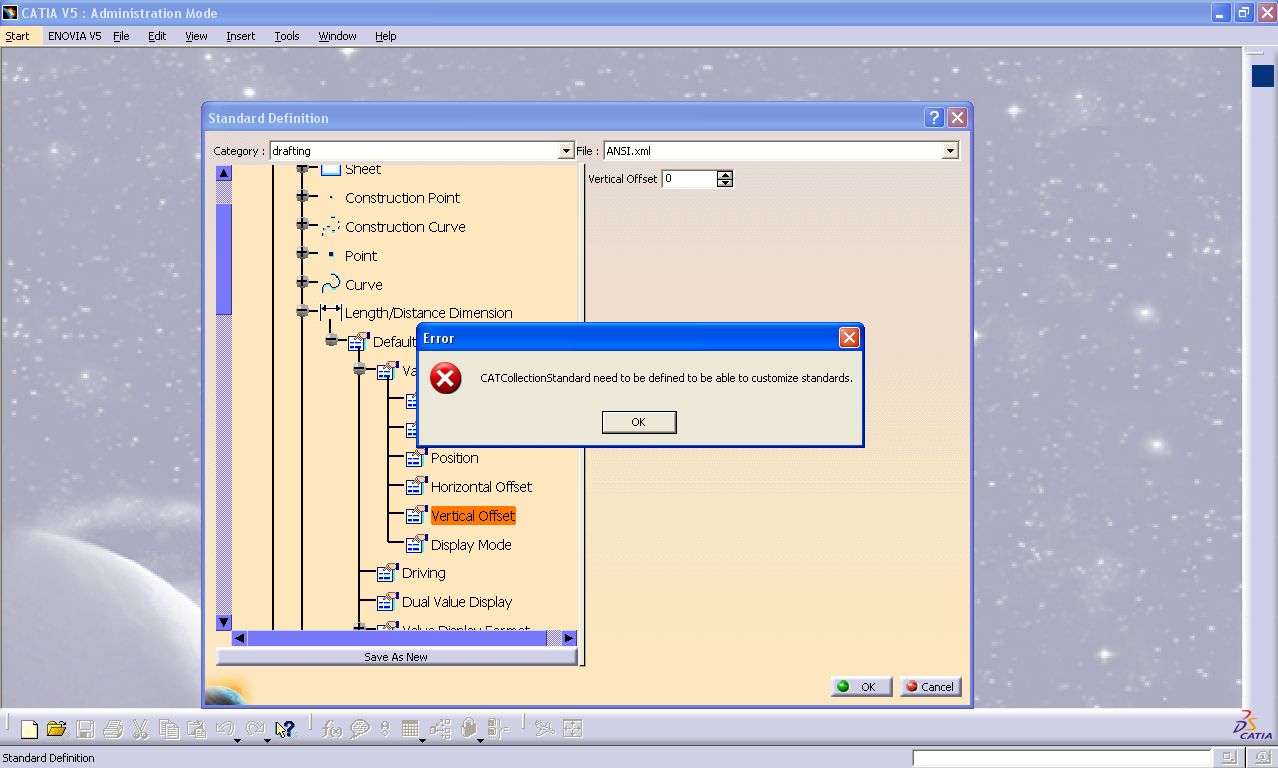Open the File ANSI.xml dropdown arrow
The width and height of the screenshot is (1278, 768).
tap(950, 151)
